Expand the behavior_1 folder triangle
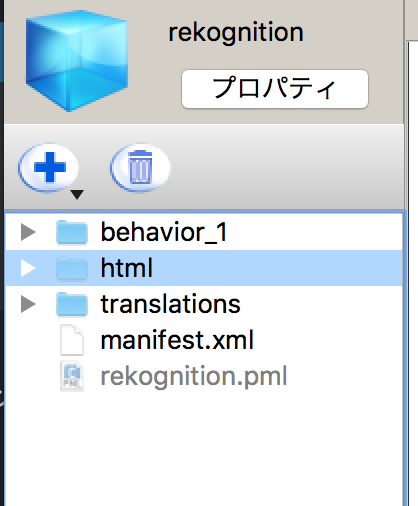This screenshot has width=418, height=506. [28, 232]
